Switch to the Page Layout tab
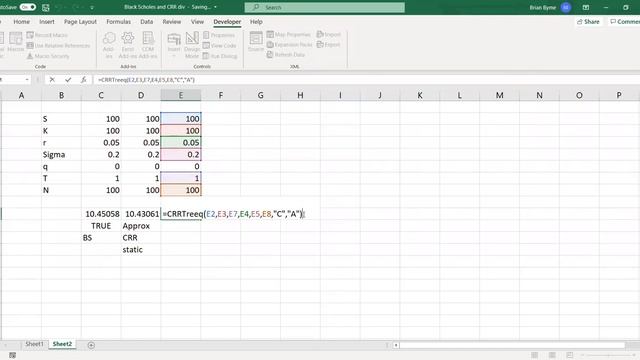The image size is (640, 360). [x=80, y=22]
